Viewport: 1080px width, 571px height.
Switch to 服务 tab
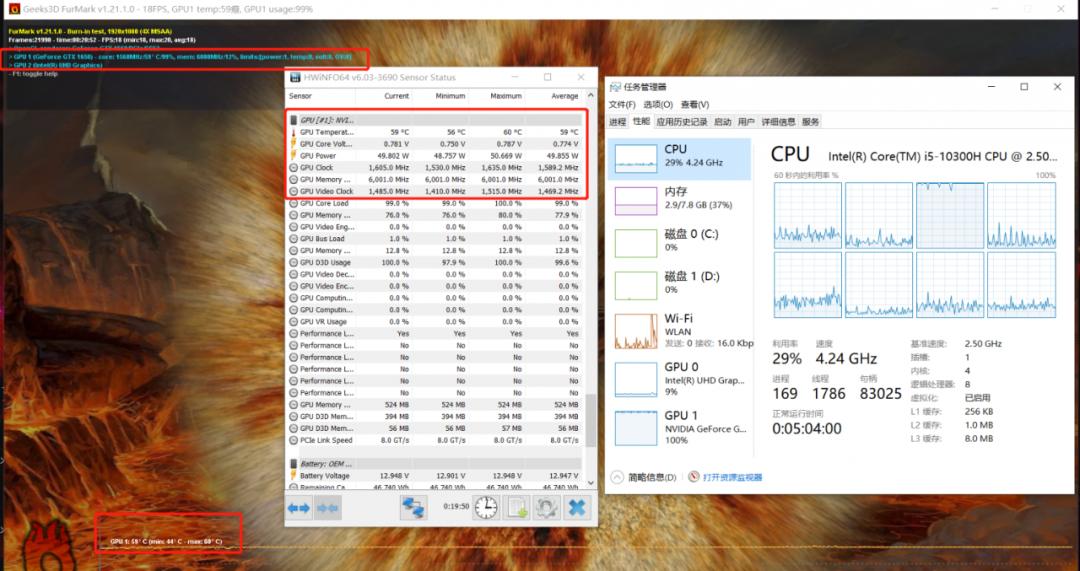click(x=811, y=122)
